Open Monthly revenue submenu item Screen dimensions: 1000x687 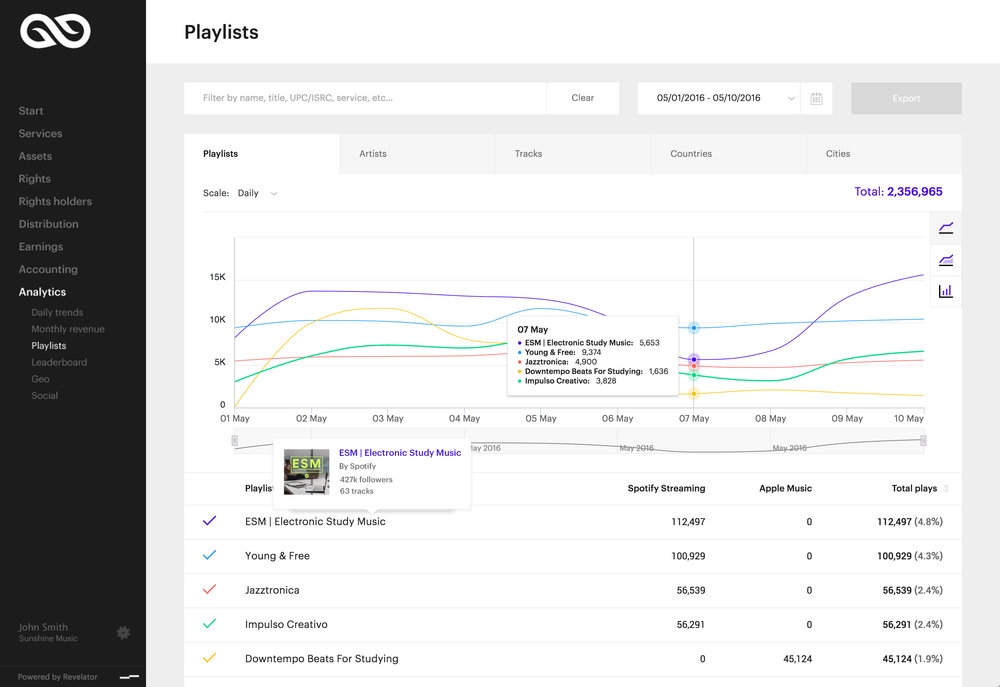click(x=68, y=329)
